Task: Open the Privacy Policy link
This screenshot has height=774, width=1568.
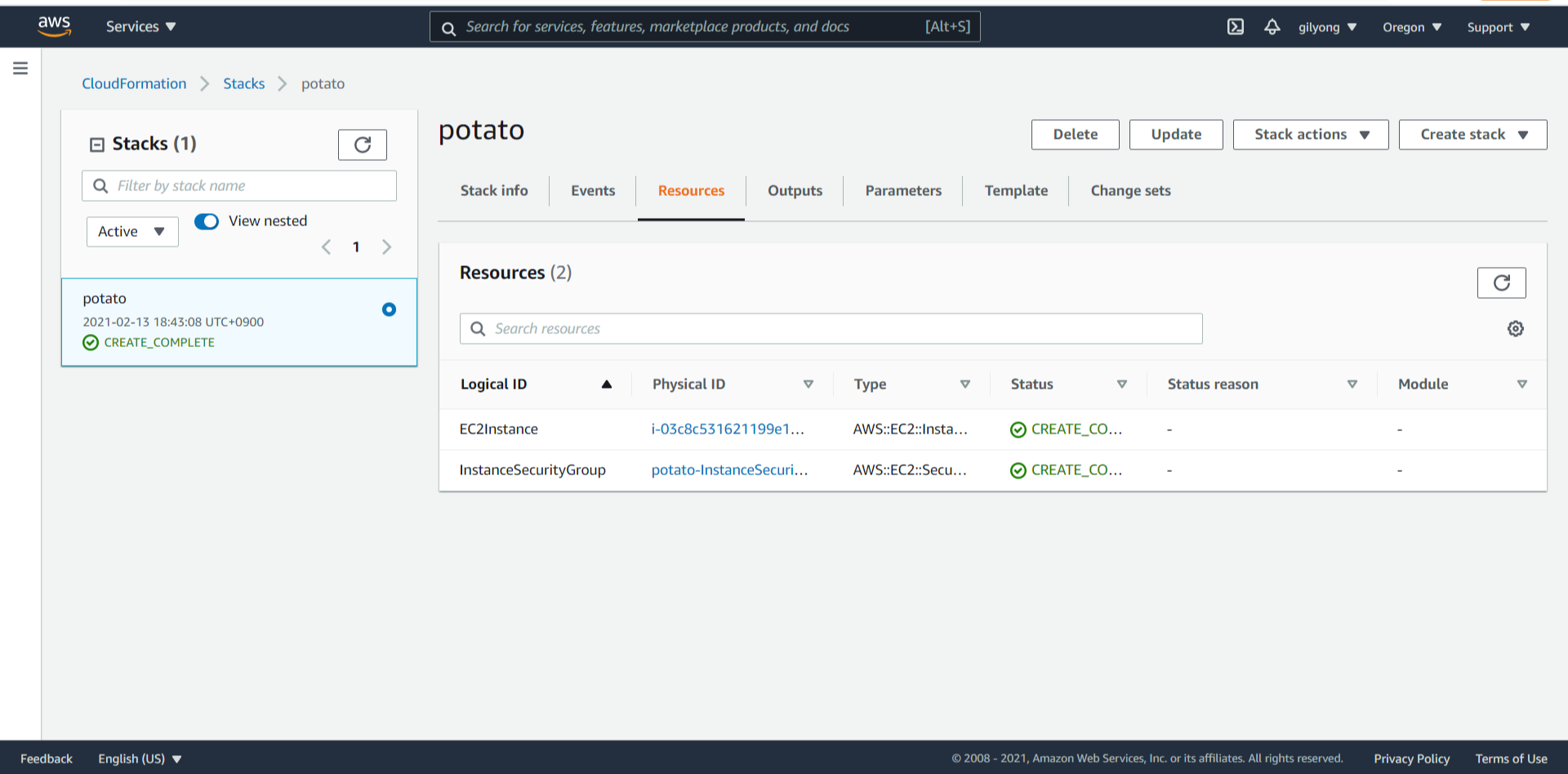Action: 1411,758
